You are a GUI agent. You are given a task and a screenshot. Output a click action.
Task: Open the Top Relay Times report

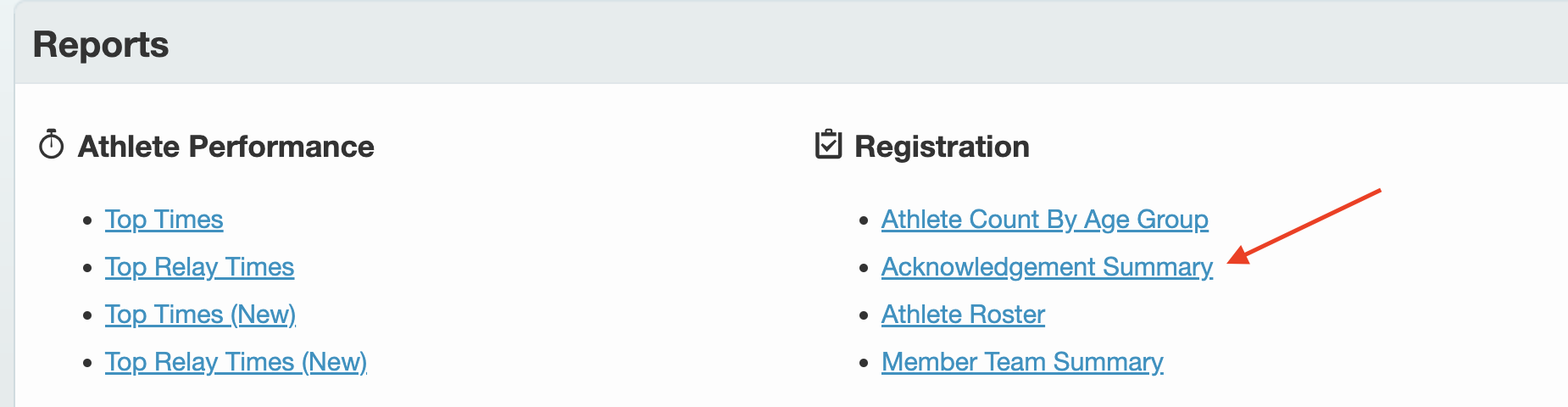coord(199,267)
